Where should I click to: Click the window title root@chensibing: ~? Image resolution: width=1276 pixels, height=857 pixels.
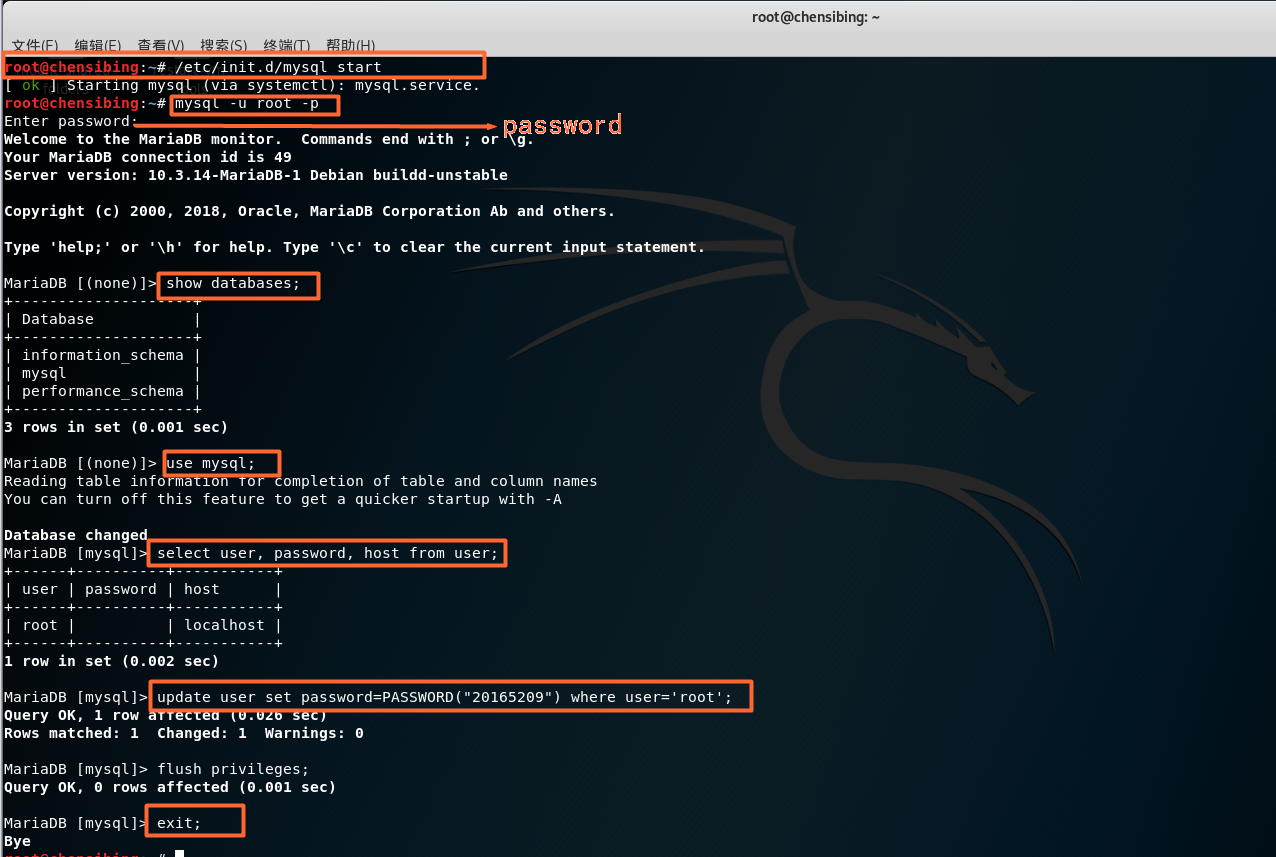click(x=816, y=17)
